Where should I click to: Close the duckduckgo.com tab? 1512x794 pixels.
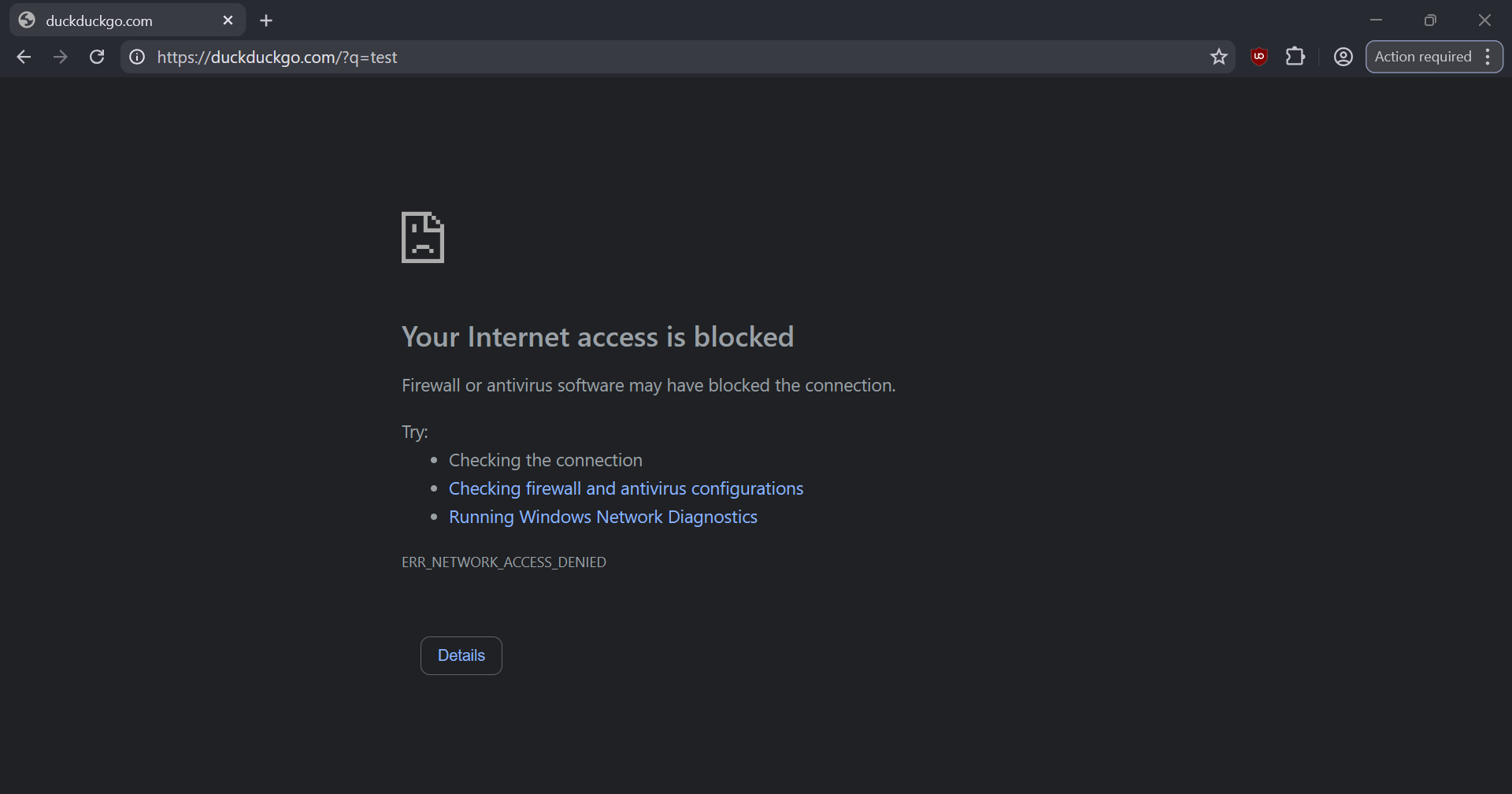point(228,20)
